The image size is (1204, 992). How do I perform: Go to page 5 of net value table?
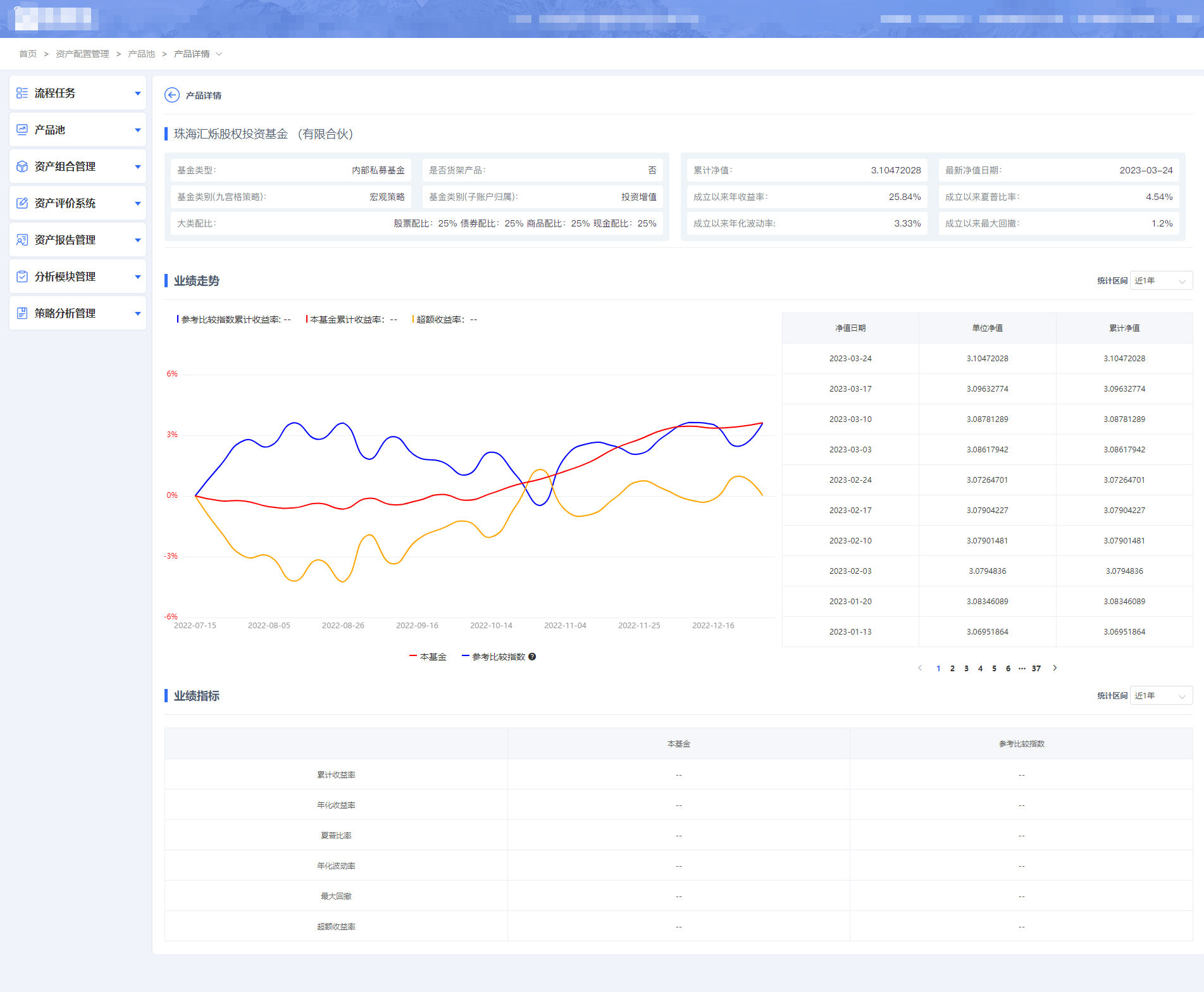coord(994,669)
